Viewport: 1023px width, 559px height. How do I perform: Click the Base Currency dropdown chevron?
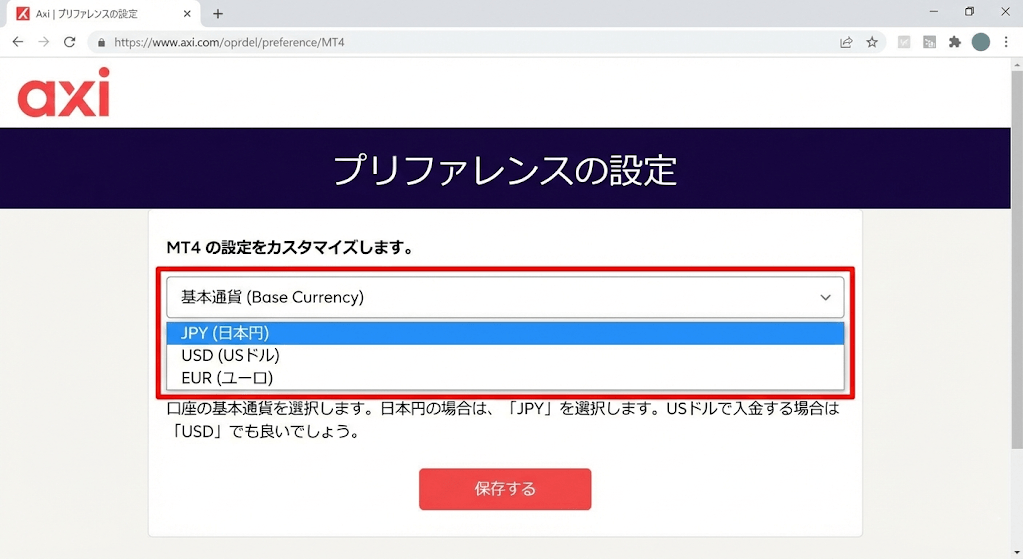(825, 297)
